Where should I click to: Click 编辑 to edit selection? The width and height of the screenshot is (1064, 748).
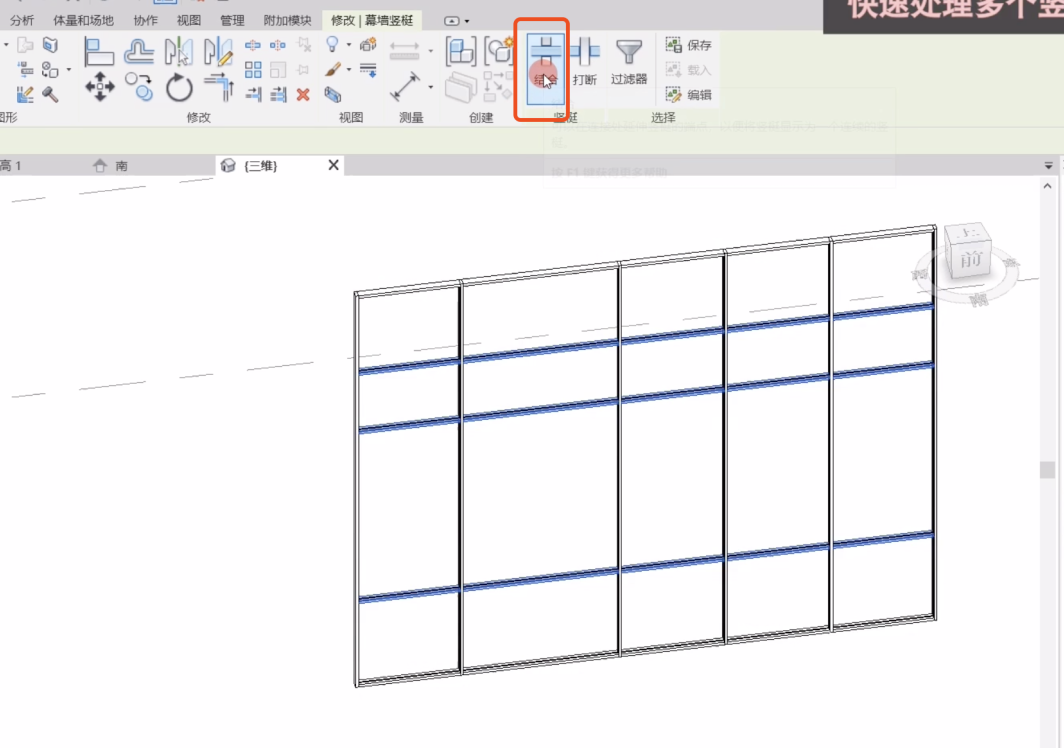689,94
